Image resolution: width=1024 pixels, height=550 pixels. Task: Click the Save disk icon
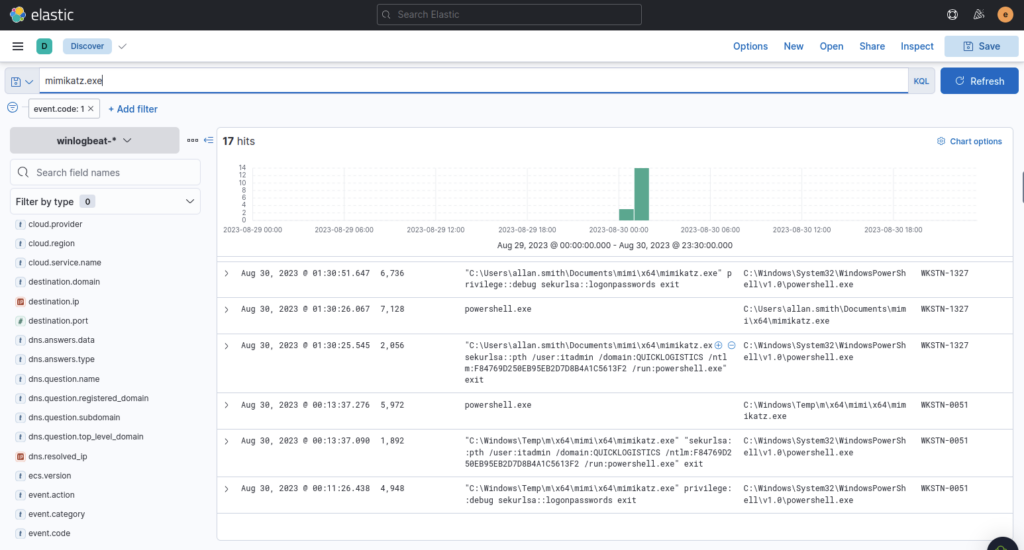(x=968, y=46)
